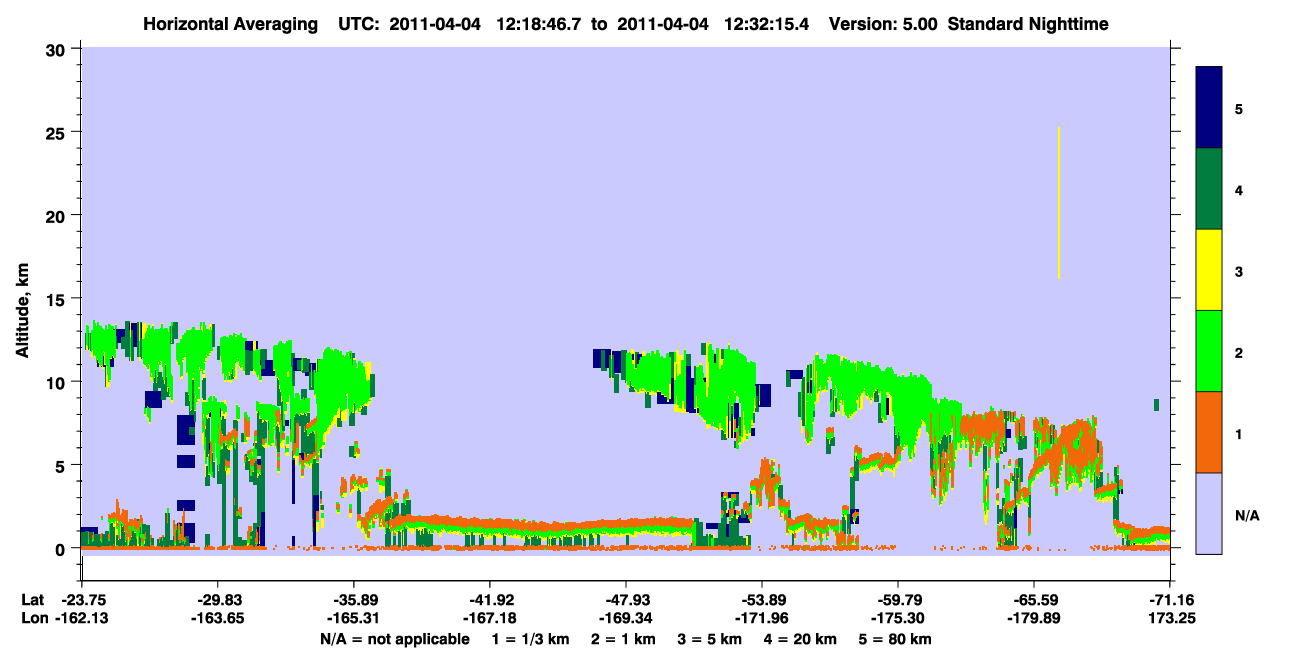Image resolution: width=1300 pixels, height=667 pixels.
Task: Click 'Standard Nighttime' text in title
Action: coord(1028,24)
